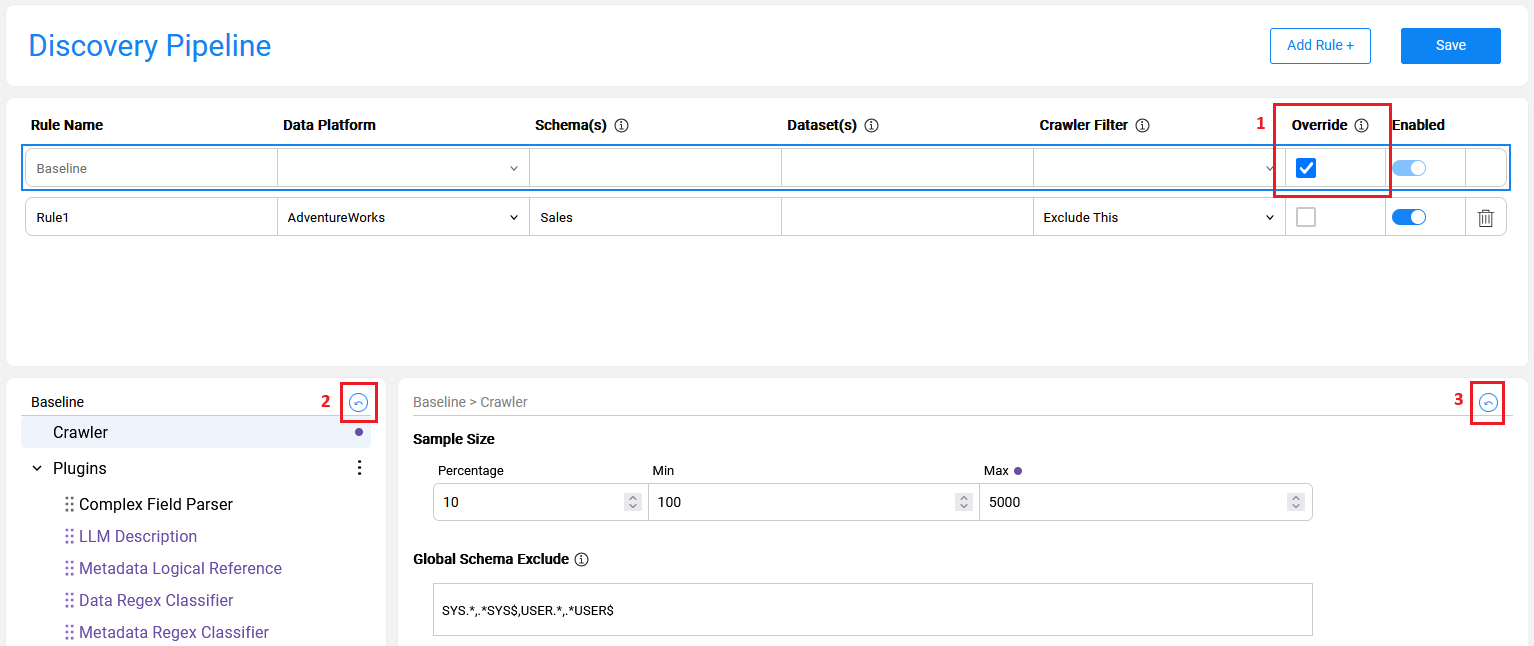Collapse the Plugins tree section

click(37, 468)
